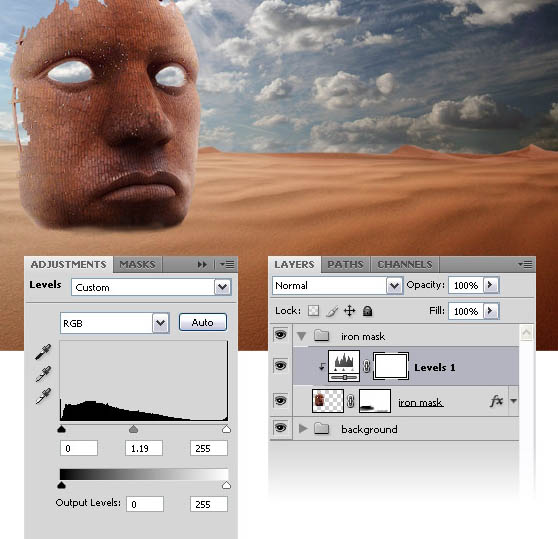Click the lock image pixels brush icon
Viewport: 558px width, 539px height.
332,311
